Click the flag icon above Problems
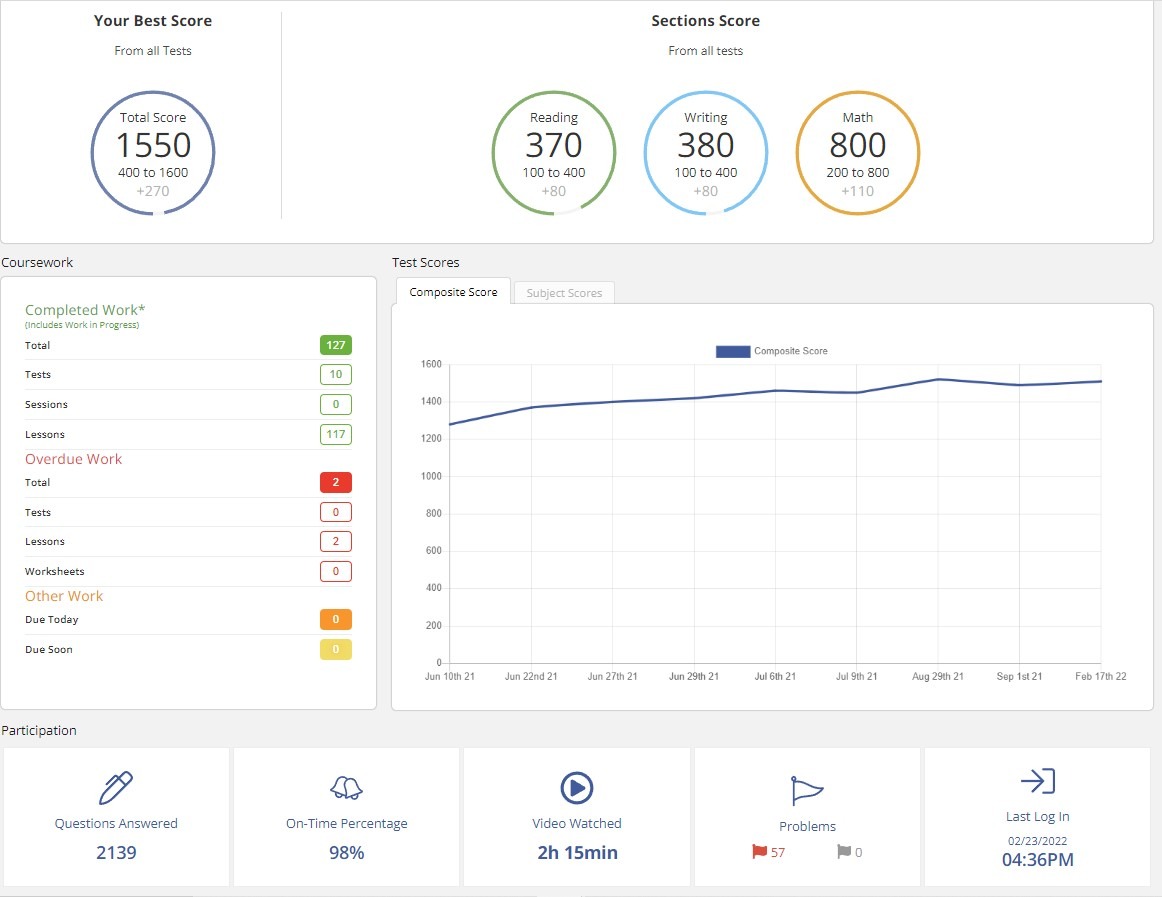Image resolution: width=1162 pixels, height=897 pixels. (x=806, y=790)
